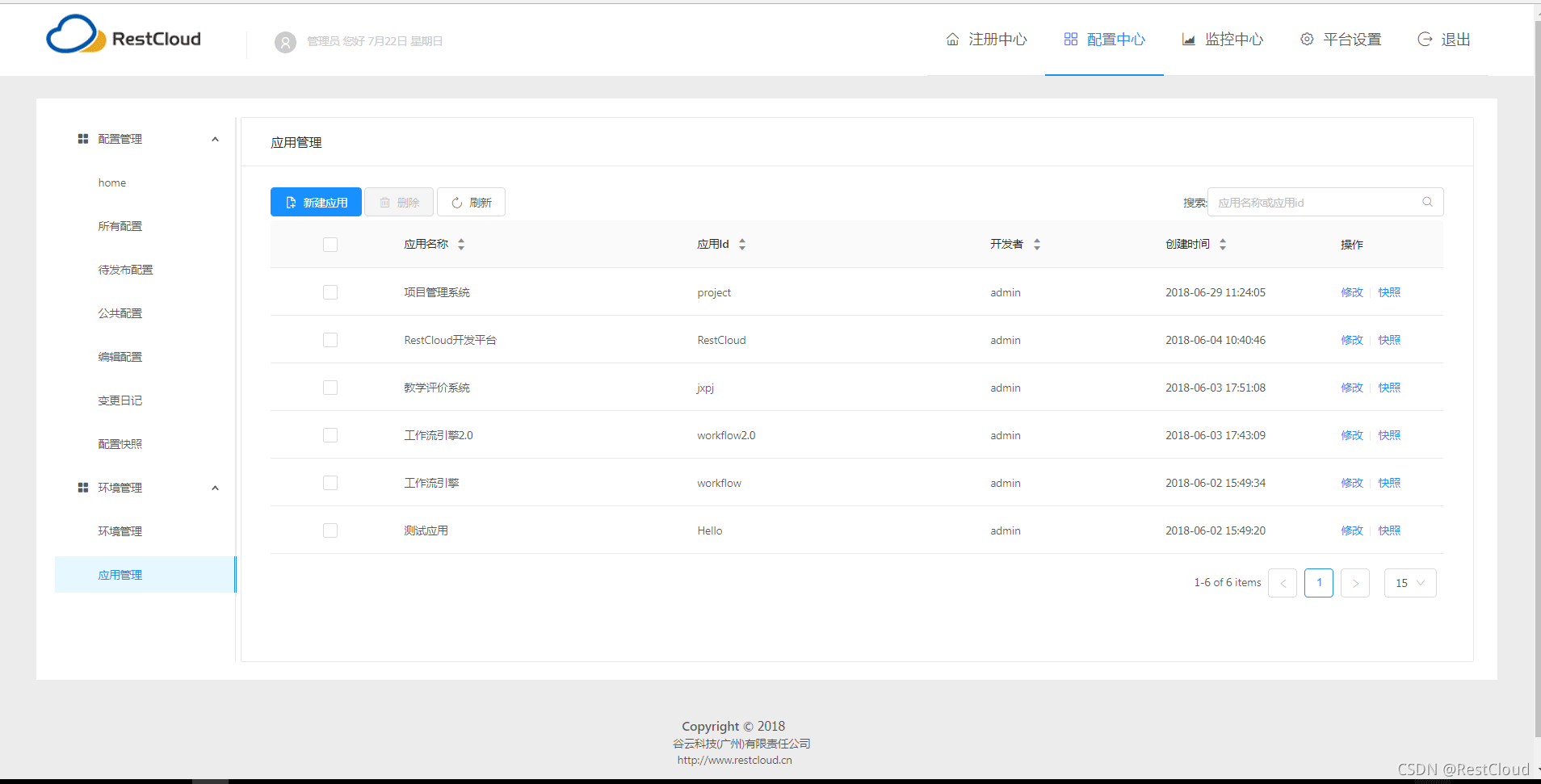
Task: Open the http://www.restcloud.cn footer link
Action: [734, 760]
